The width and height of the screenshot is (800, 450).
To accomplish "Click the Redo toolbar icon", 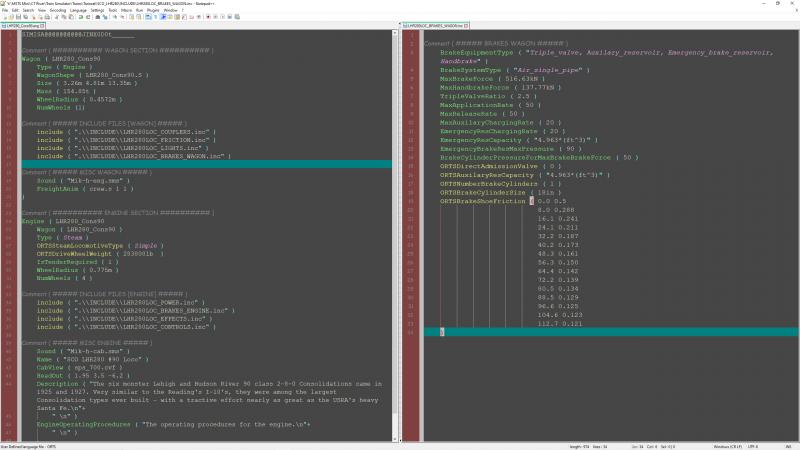I will [x=88, y=17].
